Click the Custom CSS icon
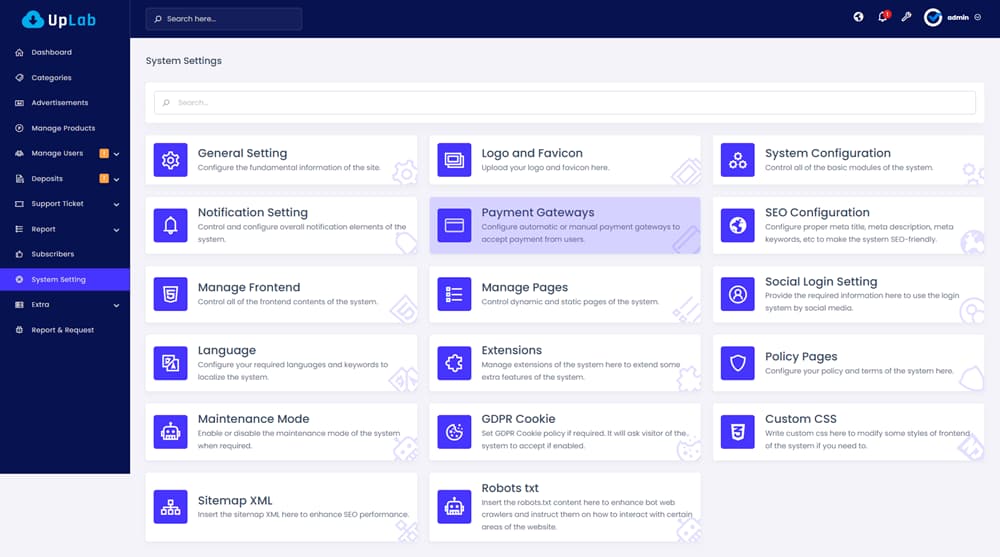The height and width of the screenshot is (557, 1000). point(737,432)
